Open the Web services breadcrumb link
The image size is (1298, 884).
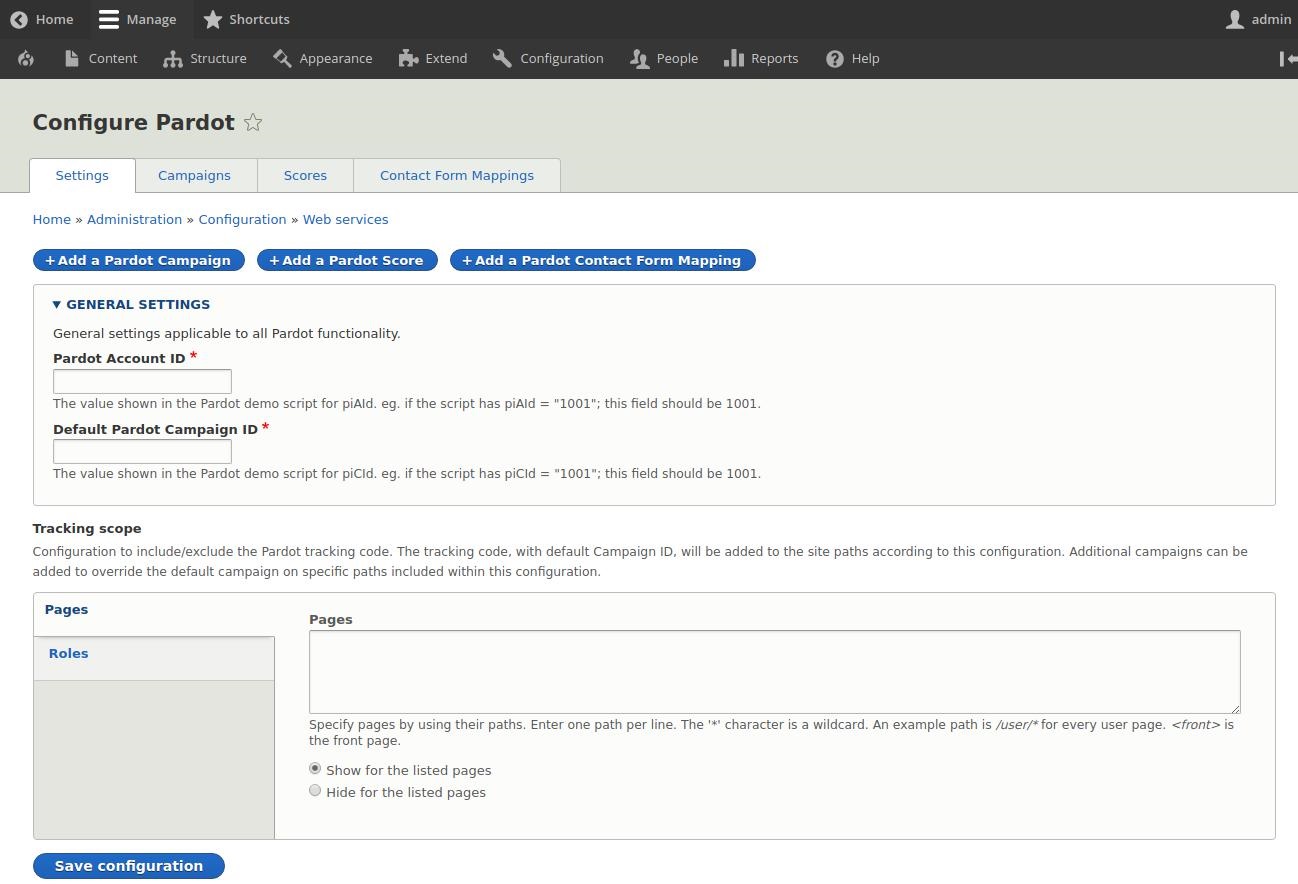[345, 219]
